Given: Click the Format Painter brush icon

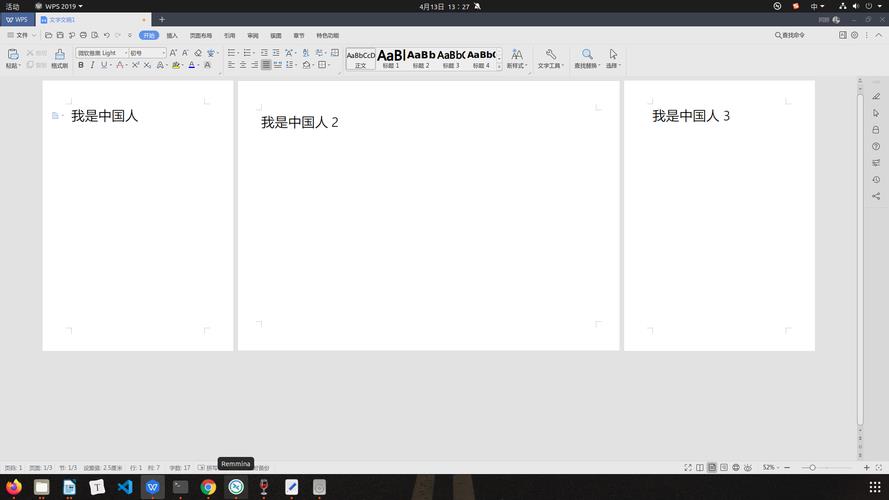Looking at the screenshot, I should click(x=59, y=55).
